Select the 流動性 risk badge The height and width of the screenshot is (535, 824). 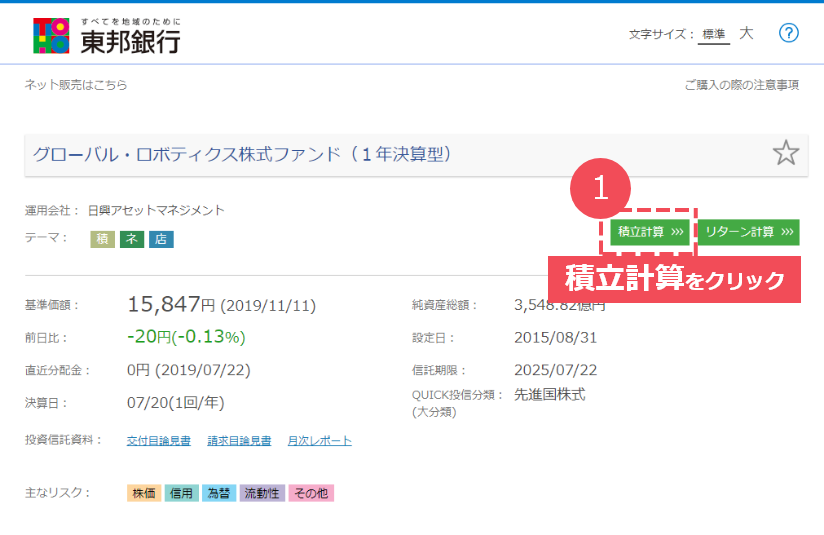point(262,493)
